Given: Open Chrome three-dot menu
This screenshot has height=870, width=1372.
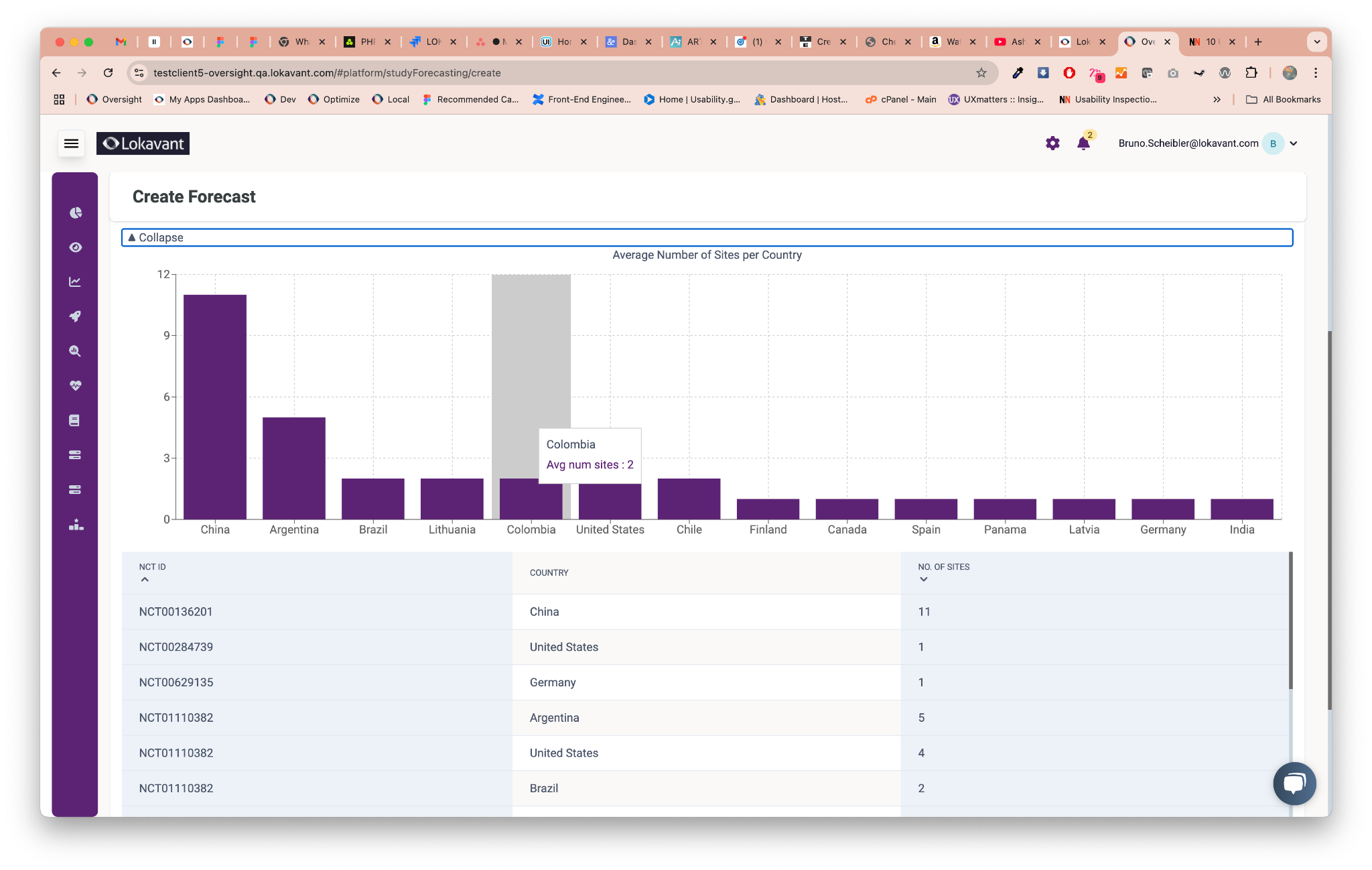Looking at the screenshot, I should (x=1316, y=72).
